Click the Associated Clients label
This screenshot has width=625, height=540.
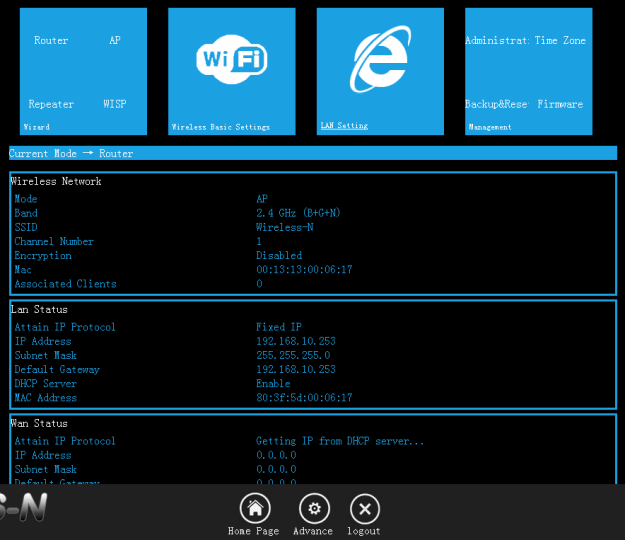(65, 284)
